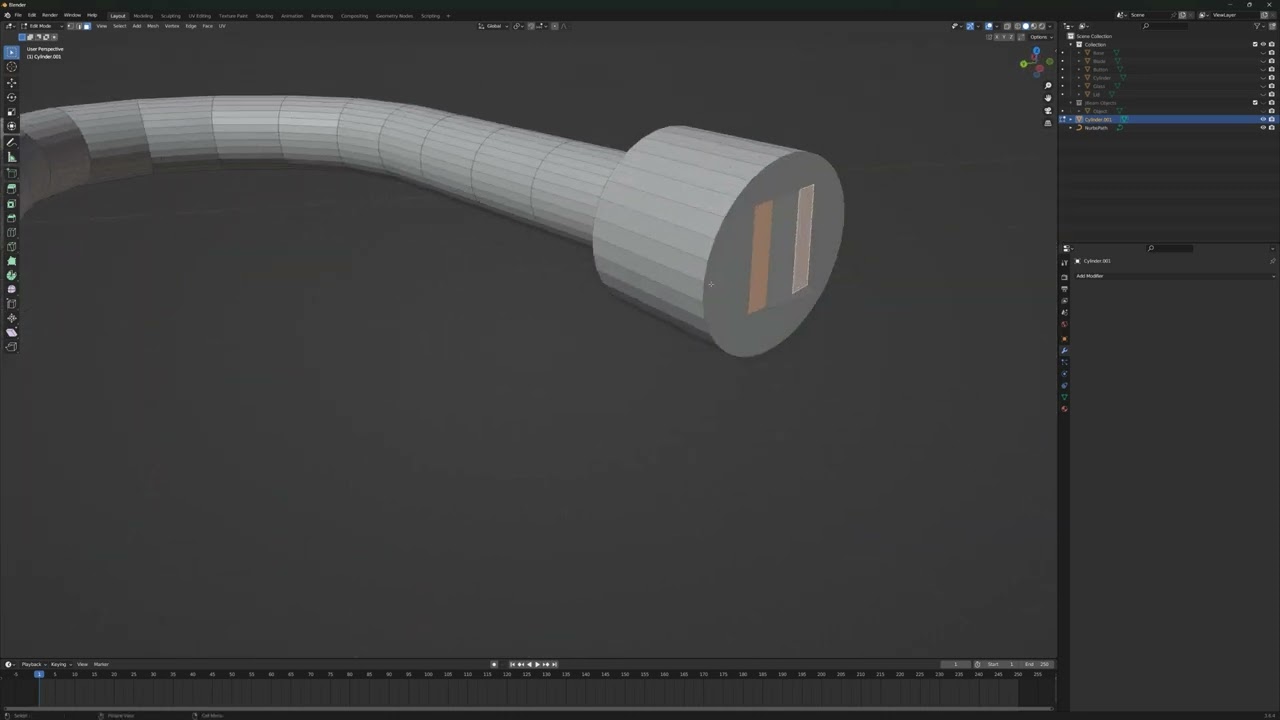
Task: Collapse the Collection in outliner
Action: click(x=1070, y=44)
